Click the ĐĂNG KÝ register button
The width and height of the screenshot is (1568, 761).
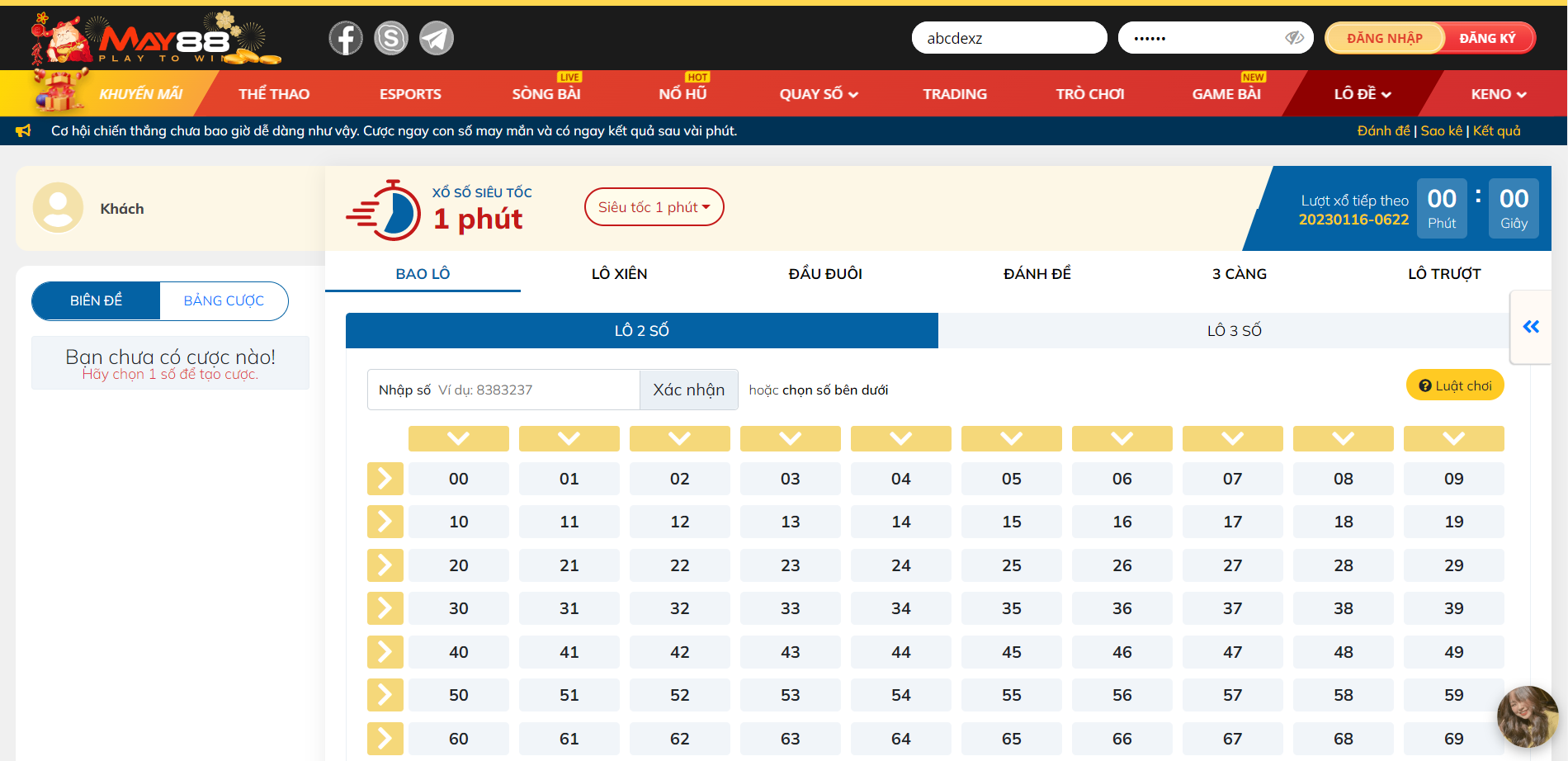click(1487, 38)
